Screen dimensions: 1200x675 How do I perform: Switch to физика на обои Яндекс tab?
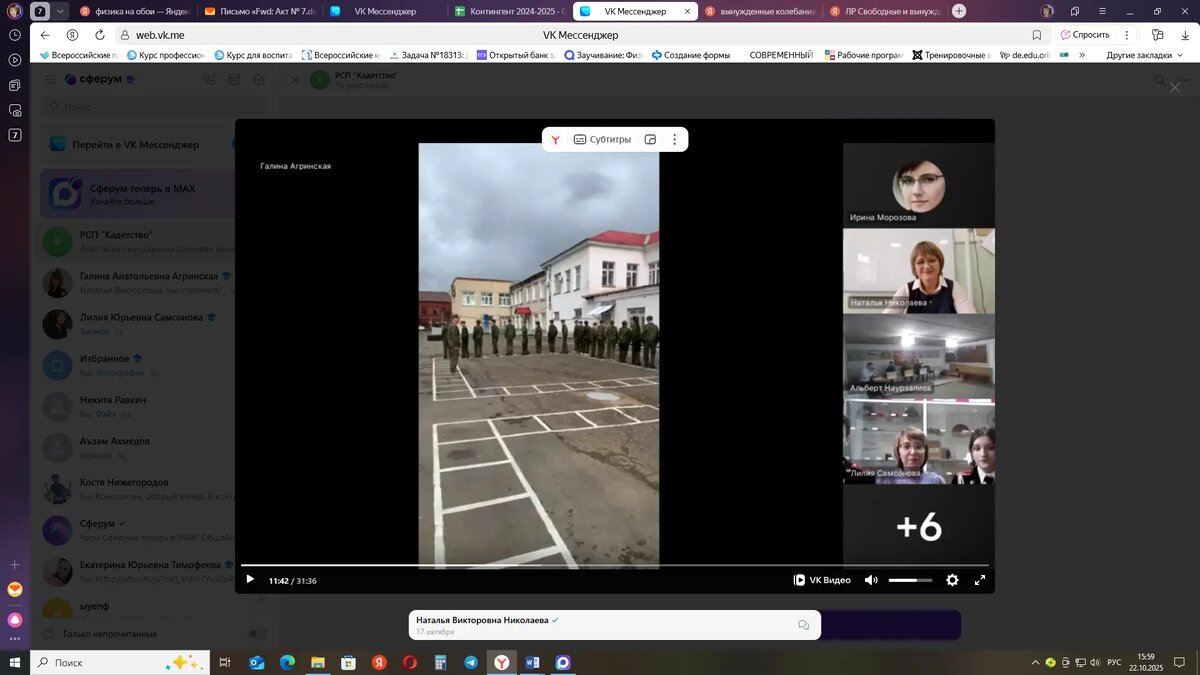(x=133, y=11)
